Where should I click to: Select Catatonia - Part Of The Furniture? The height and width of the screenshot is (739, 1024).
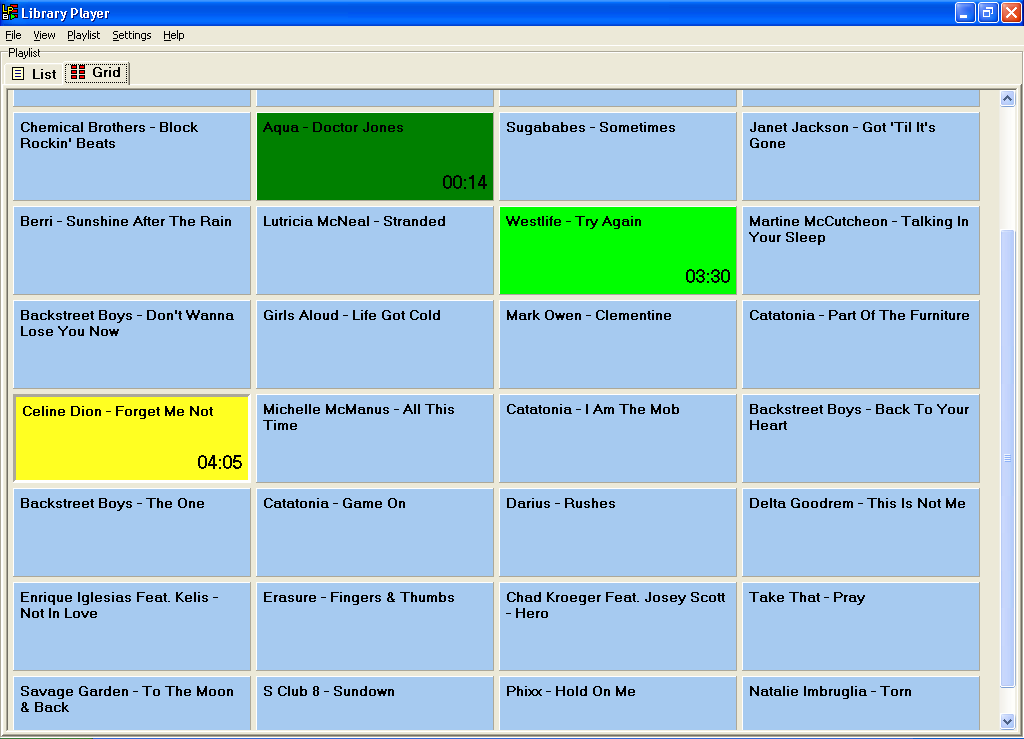[861, 345]
